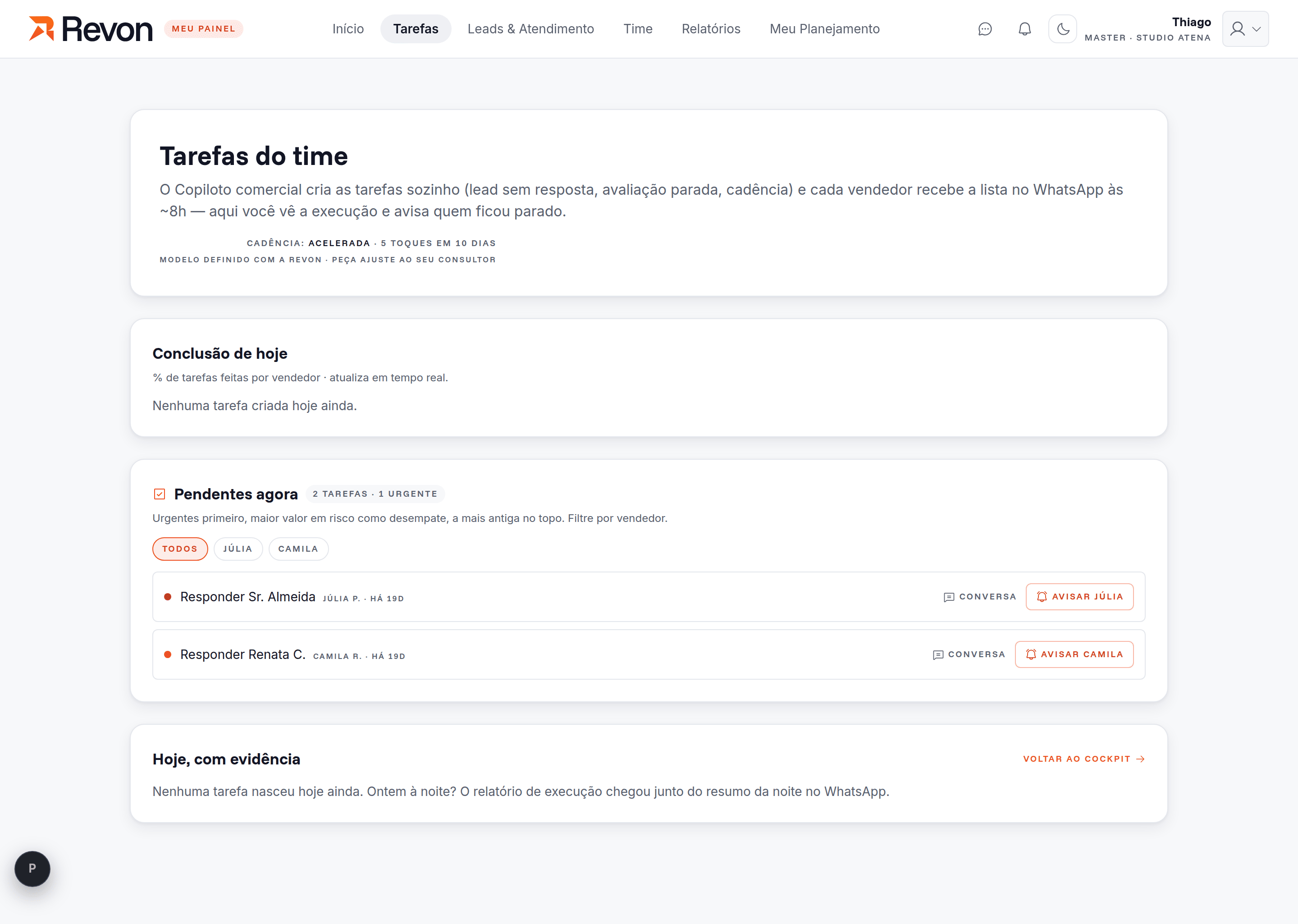Screen dimensions: 1298x924
Task: Open the notifications bell
Action: click(1024, 29)
